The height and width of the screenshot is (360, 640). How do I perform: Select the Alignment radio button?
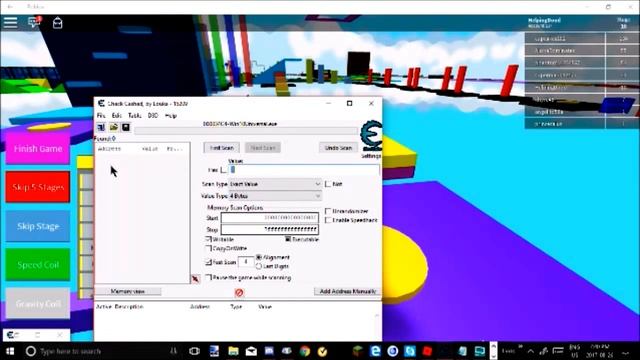click(259, 257)
